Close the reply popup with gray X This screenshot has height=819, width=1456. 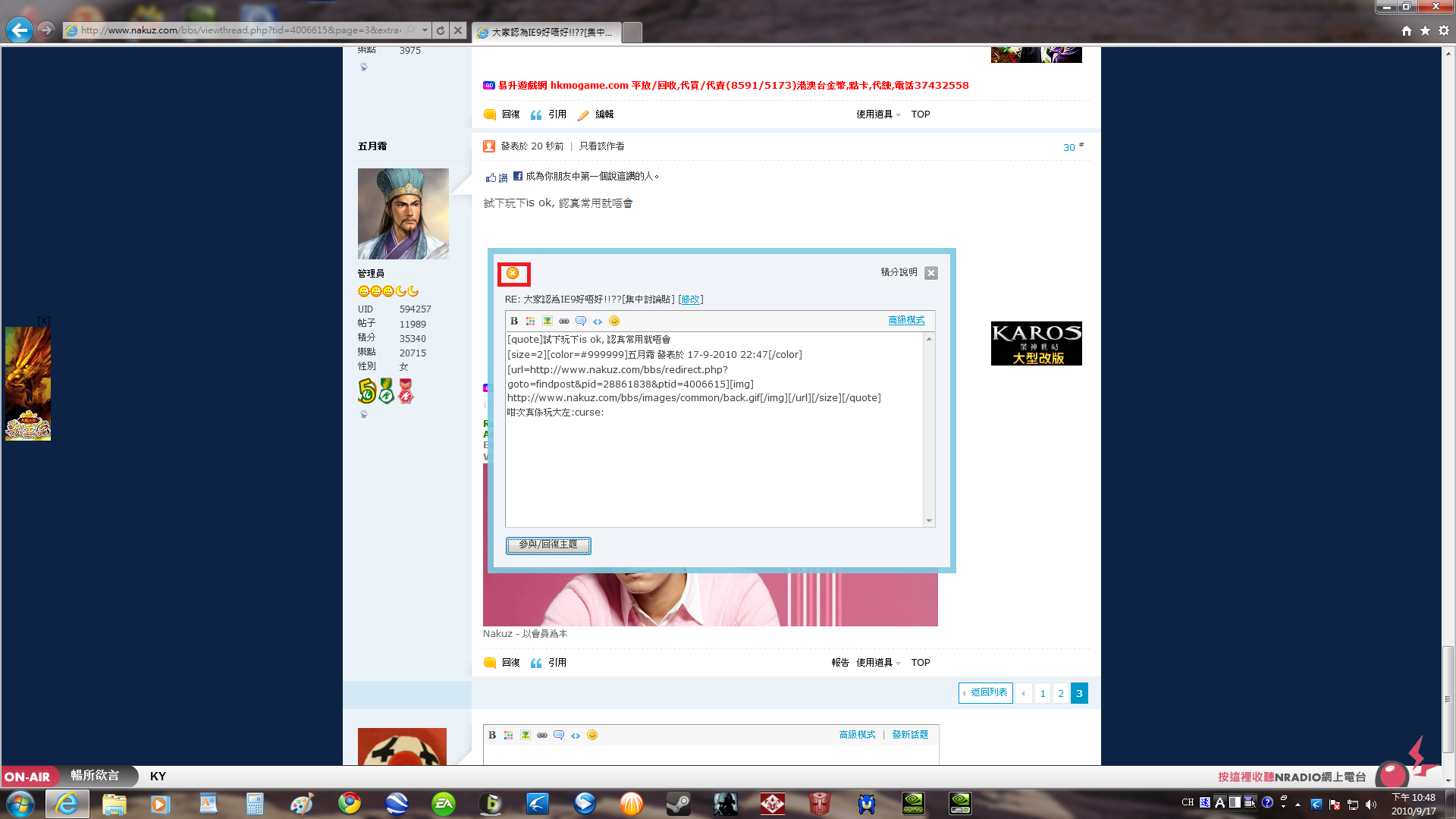coord(931,273)
